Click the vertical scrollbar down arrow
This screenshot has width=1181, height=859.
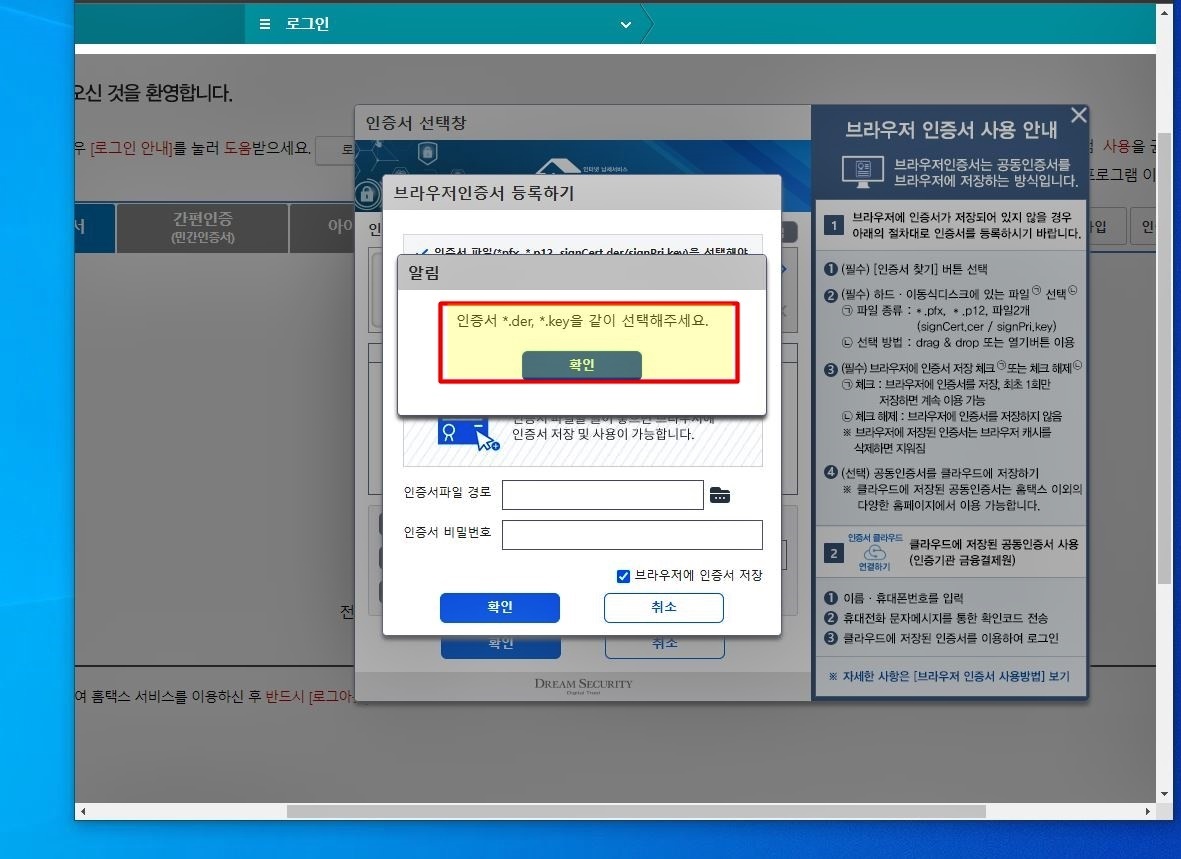pyautogui.click(x=1164, y=793)
